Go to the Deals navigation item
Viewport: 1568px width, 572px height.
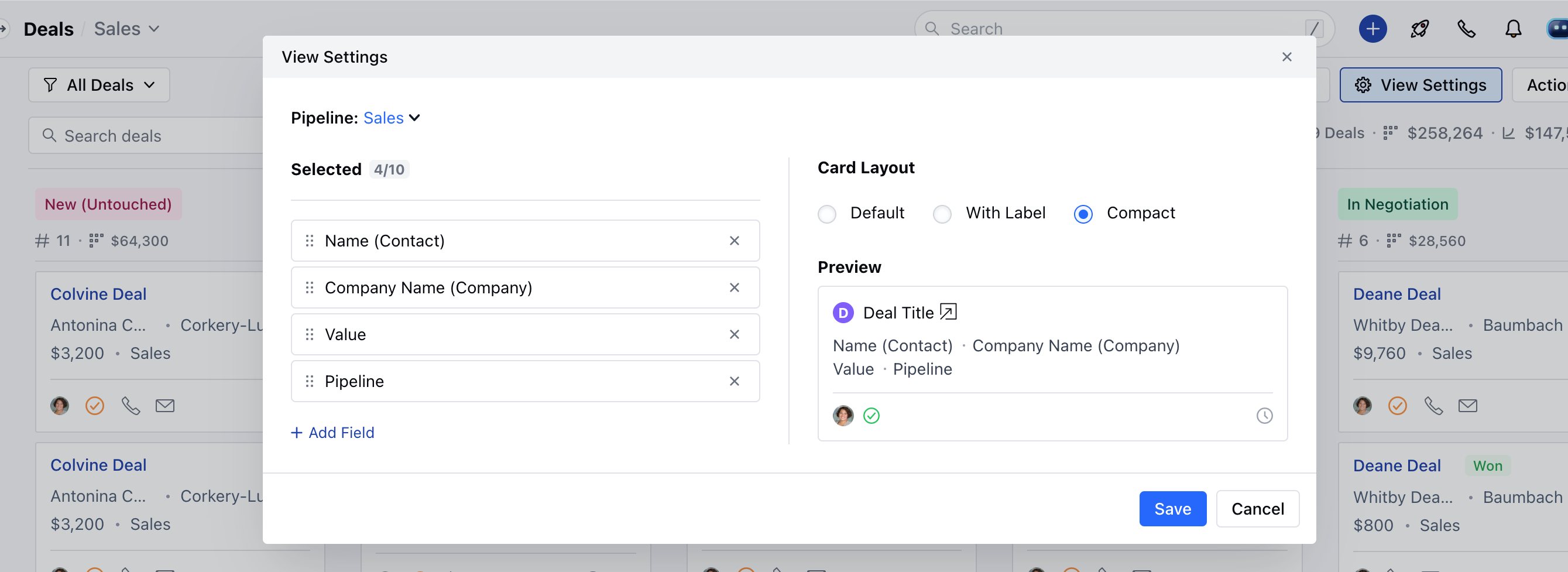(x=48, y=28)
